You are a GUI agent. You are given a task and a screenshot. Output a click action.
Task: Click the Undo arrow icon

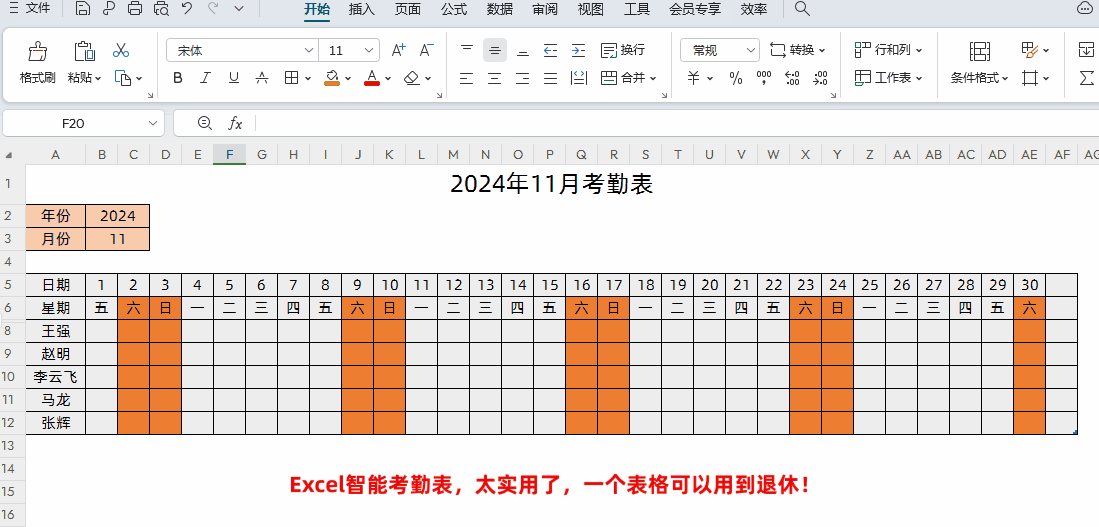pos(186,8)
